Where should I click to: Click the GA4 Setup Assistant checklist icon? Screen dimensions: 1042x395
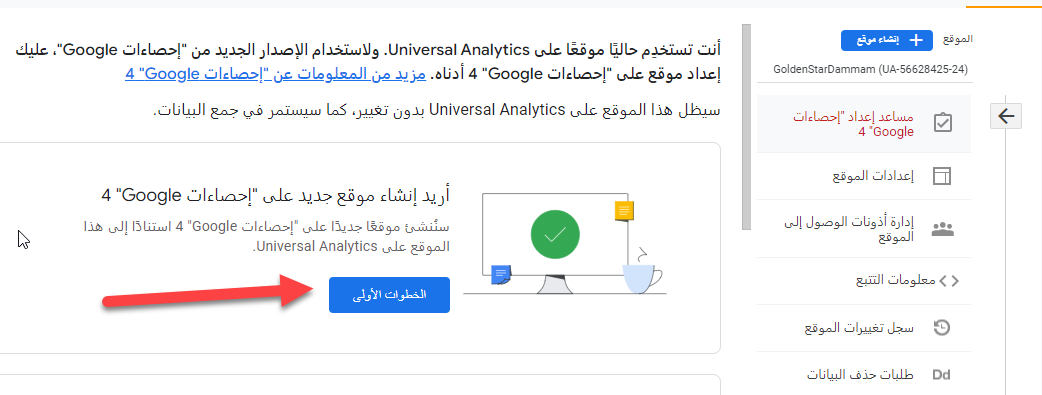click(942, 124)
